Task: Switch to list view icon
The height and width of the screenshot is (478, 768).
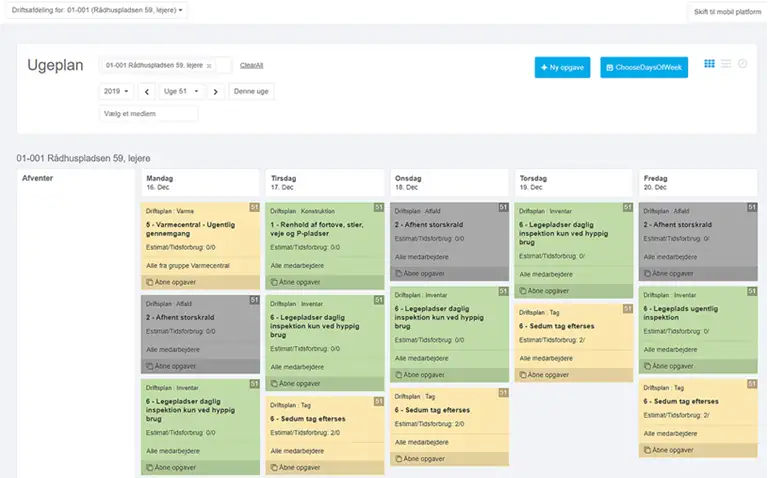Action: [726, 64]
